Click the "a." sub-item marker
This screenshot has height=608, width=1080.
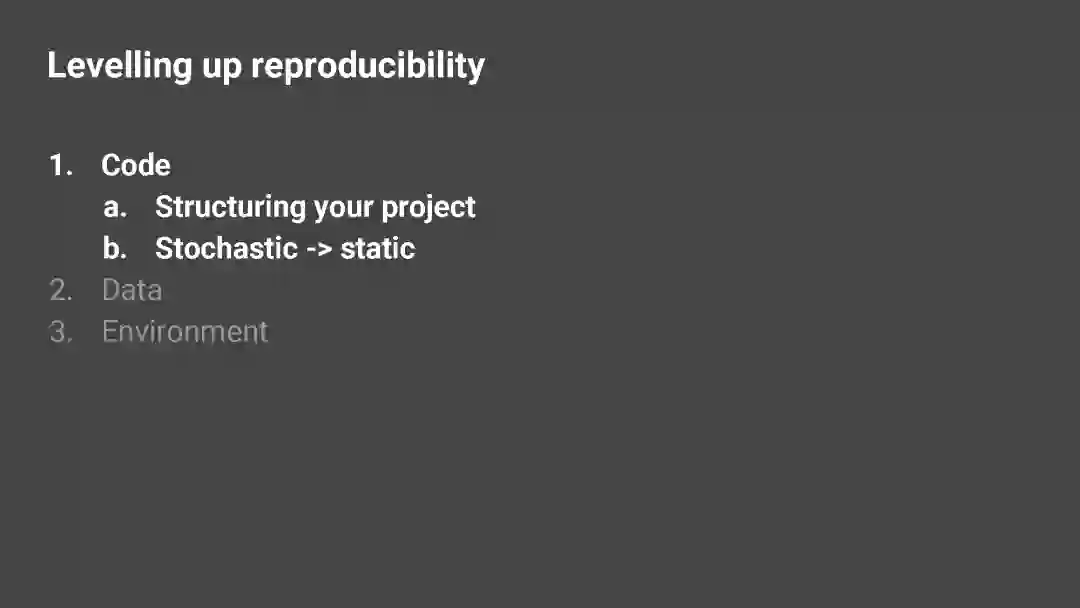point(115,208)
